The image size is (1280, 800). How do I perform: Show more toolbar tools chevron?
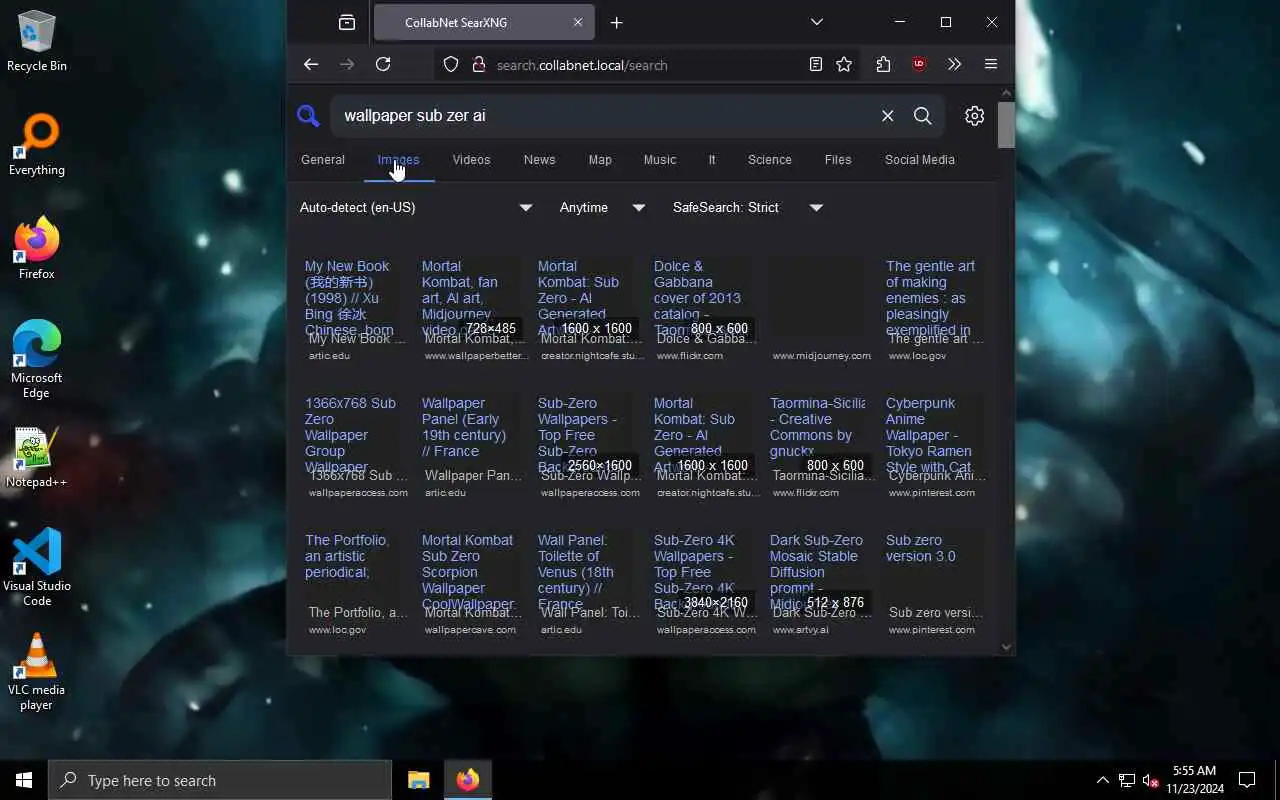[x=954, y=64]
